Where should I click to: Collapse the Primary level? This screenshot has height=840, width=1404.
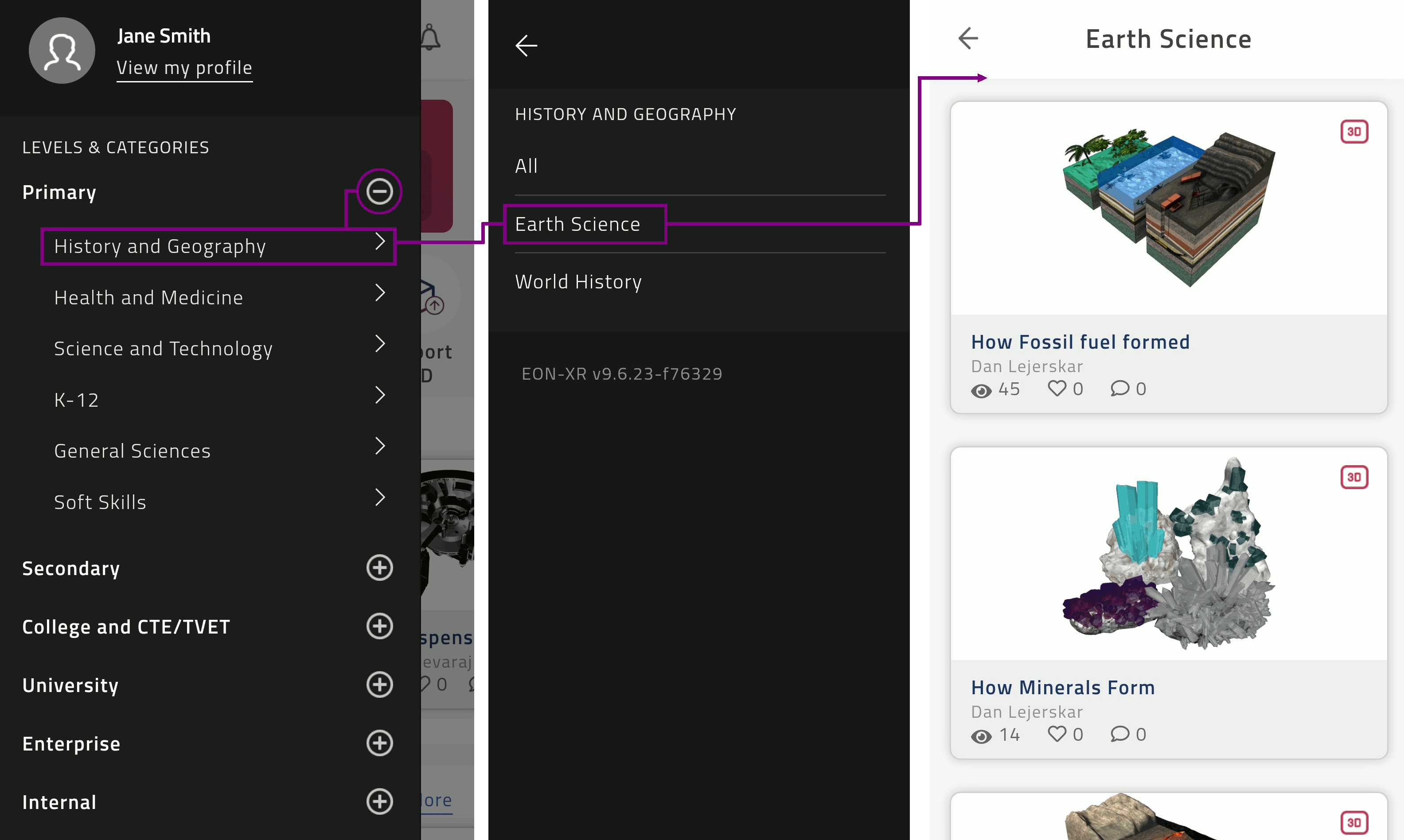379,191
